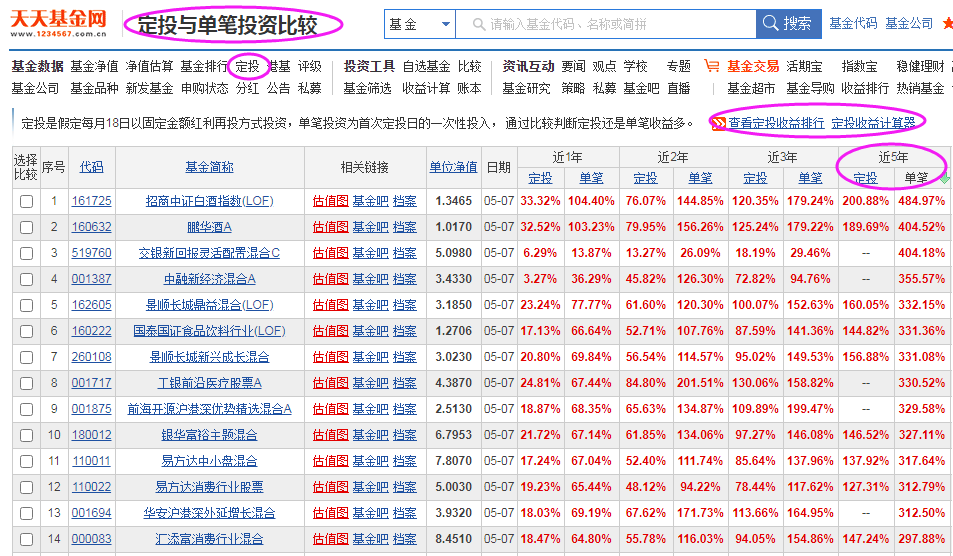Open 指数宝 in navigation
Image resolution: width=953 pixels, height=556 pixels.
pyautogui.click(x=859, y=66)
